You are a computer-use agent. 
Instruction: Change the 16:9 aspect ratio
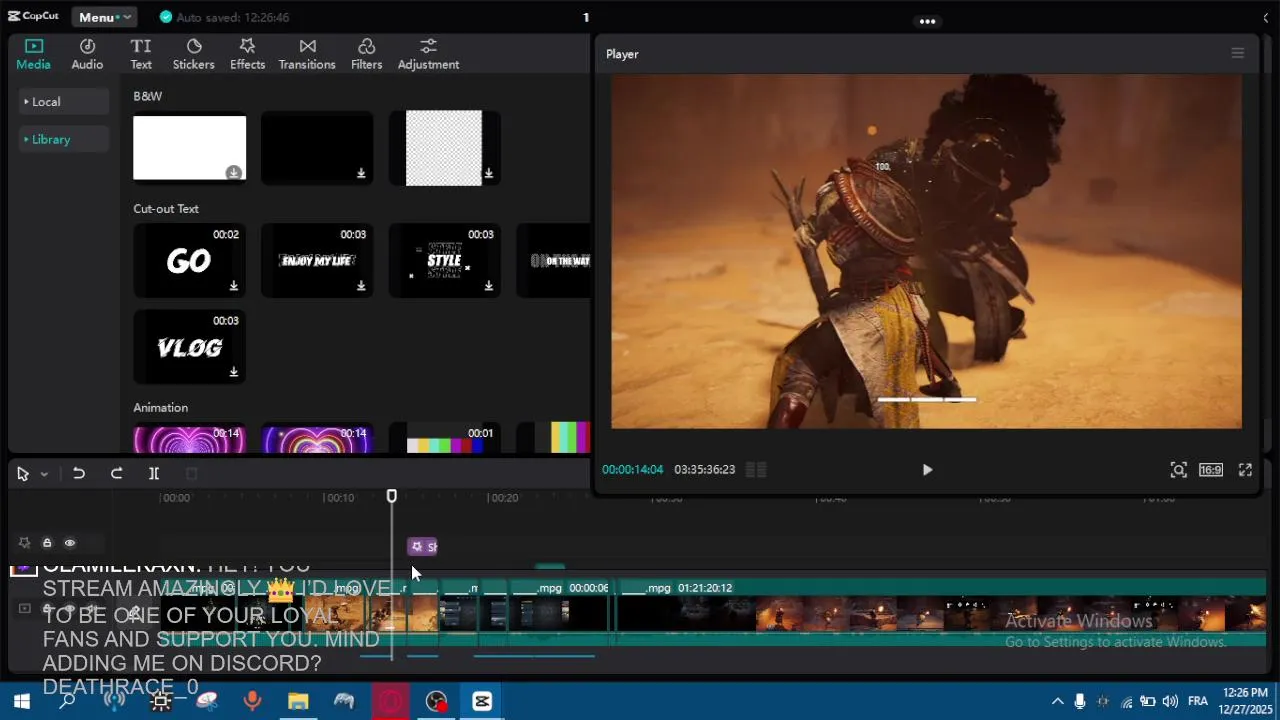(1211, 470)
